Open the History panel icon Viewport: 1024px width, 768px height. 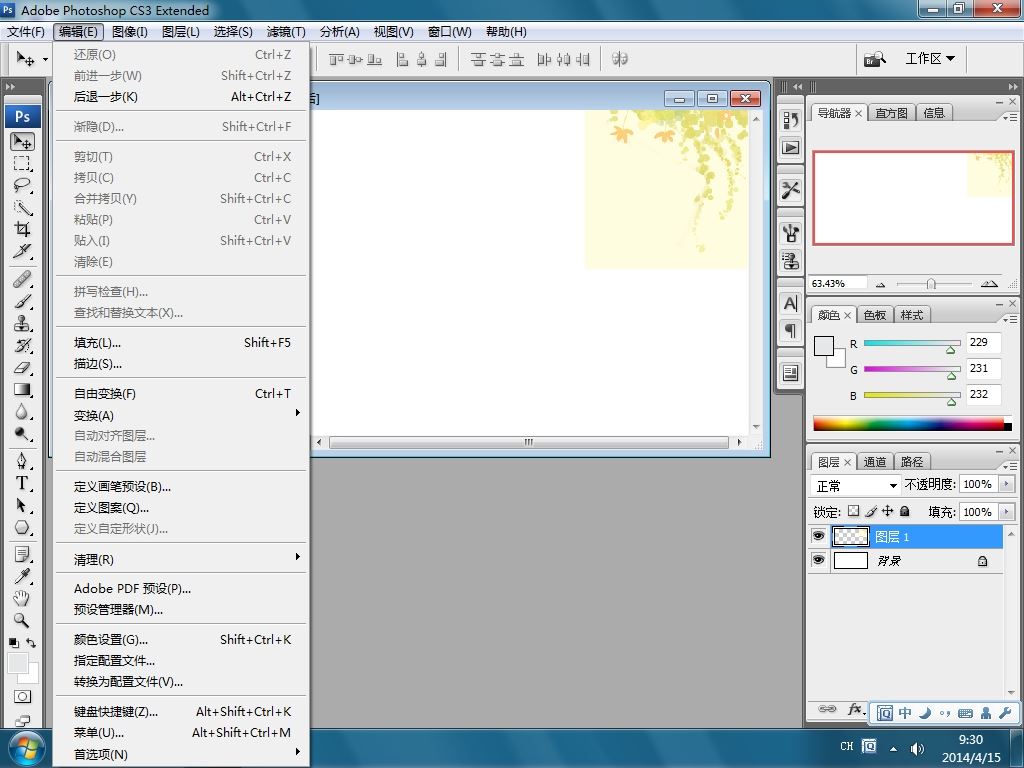[x=790, y=120]
